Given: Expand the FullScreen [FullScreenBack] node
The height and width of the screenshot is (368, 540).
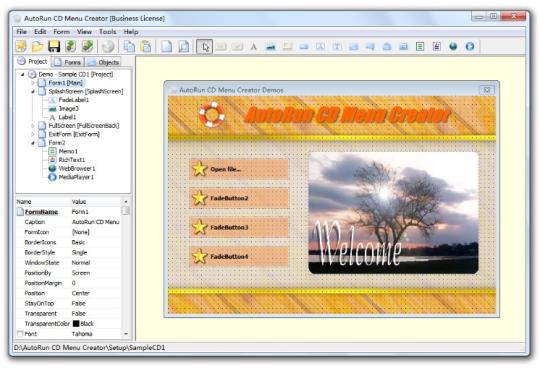Looking at the screenshot, I should (x=33, y=126).
